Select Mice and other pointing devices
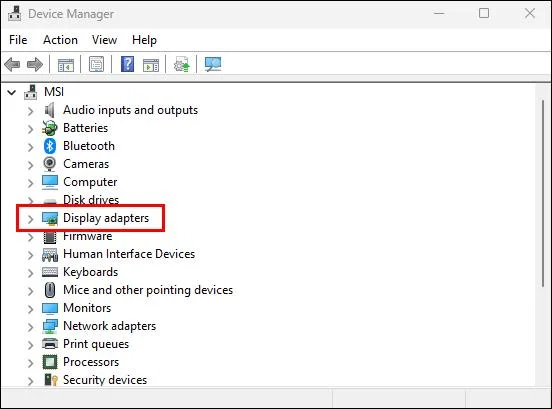 click(x=148, y=290)
